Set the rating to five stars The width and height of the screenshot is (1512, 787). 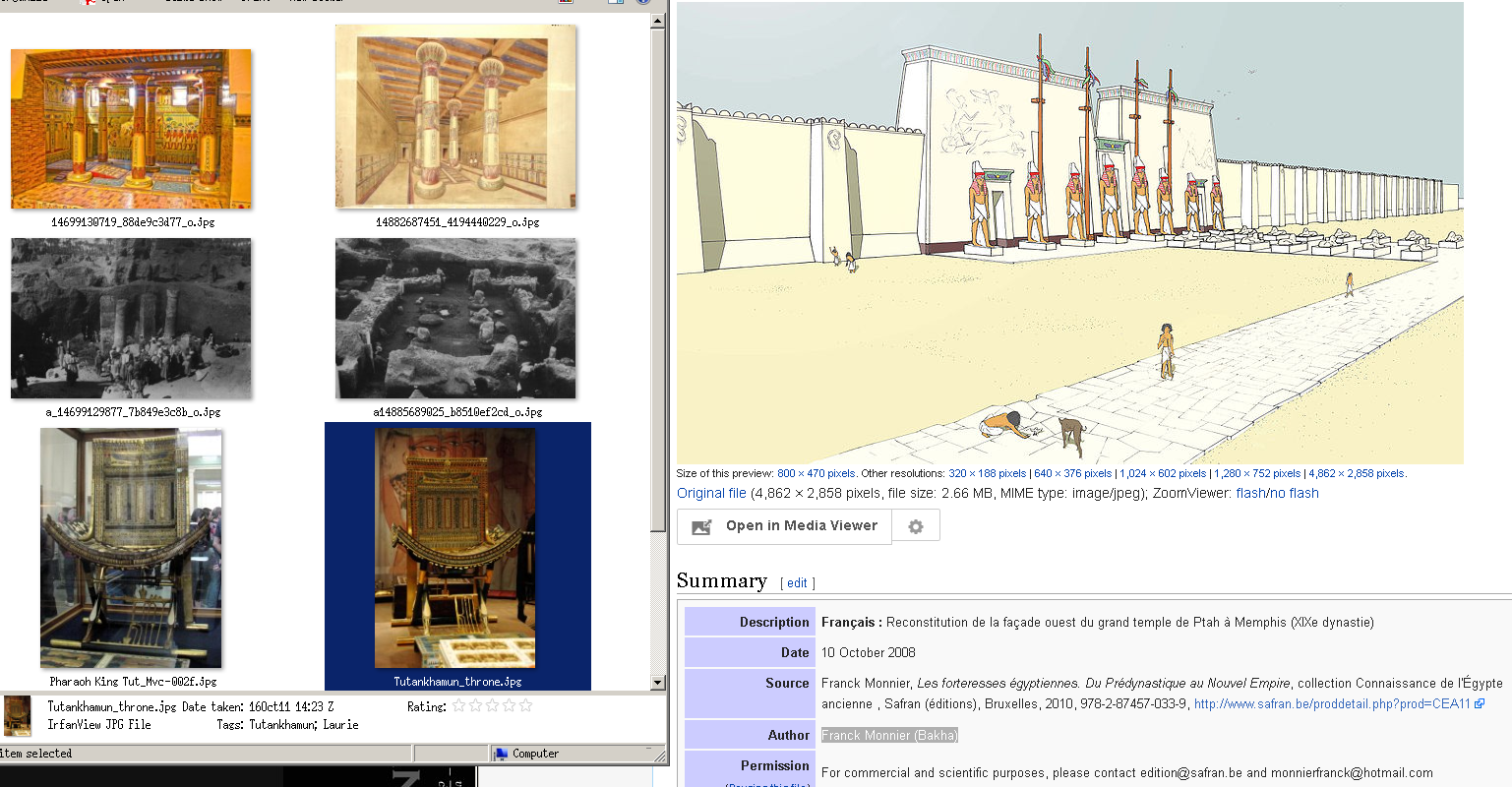click(525, 706)
